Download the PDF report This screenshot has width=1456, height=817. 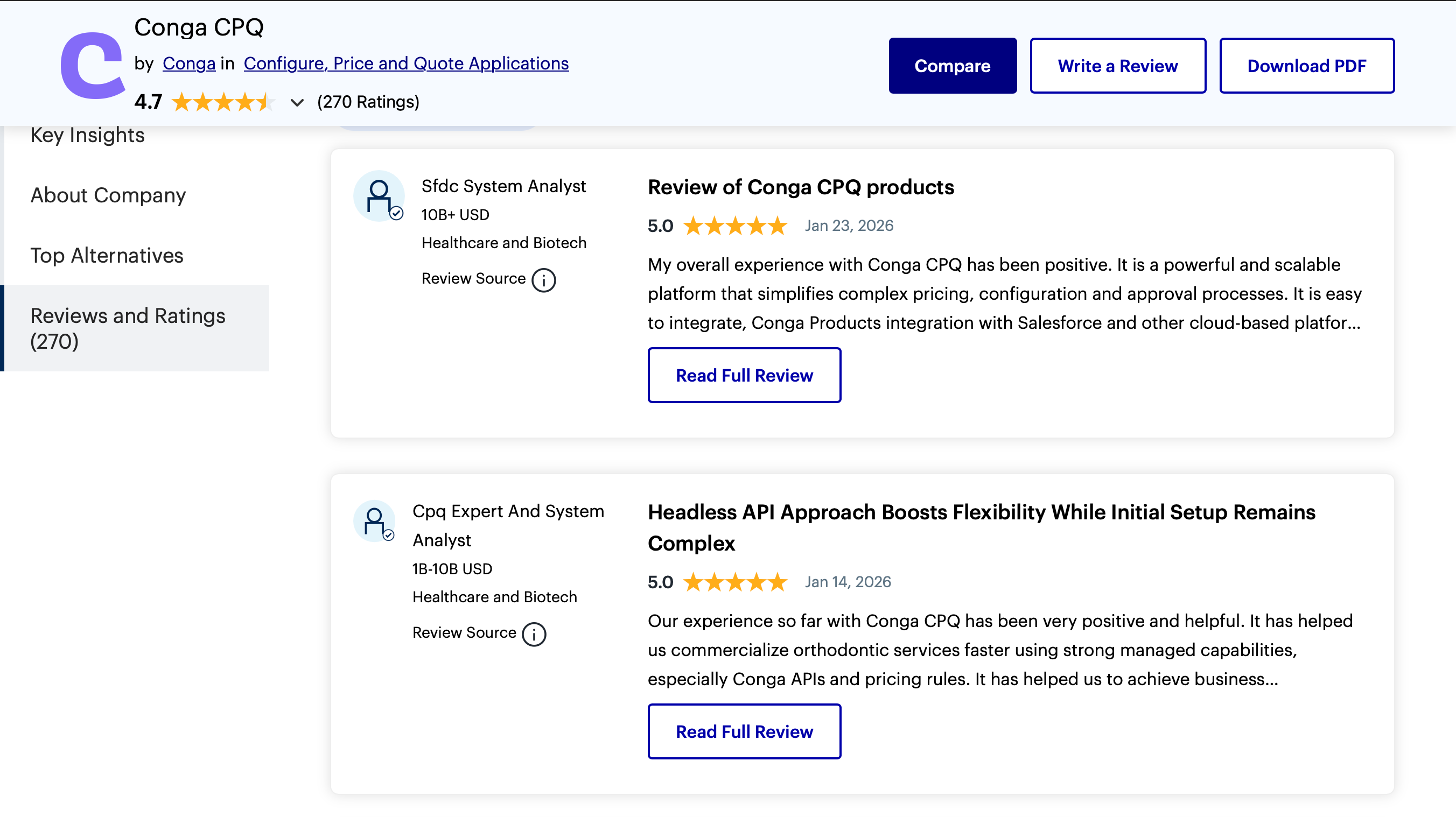(x=1307, y=66)
